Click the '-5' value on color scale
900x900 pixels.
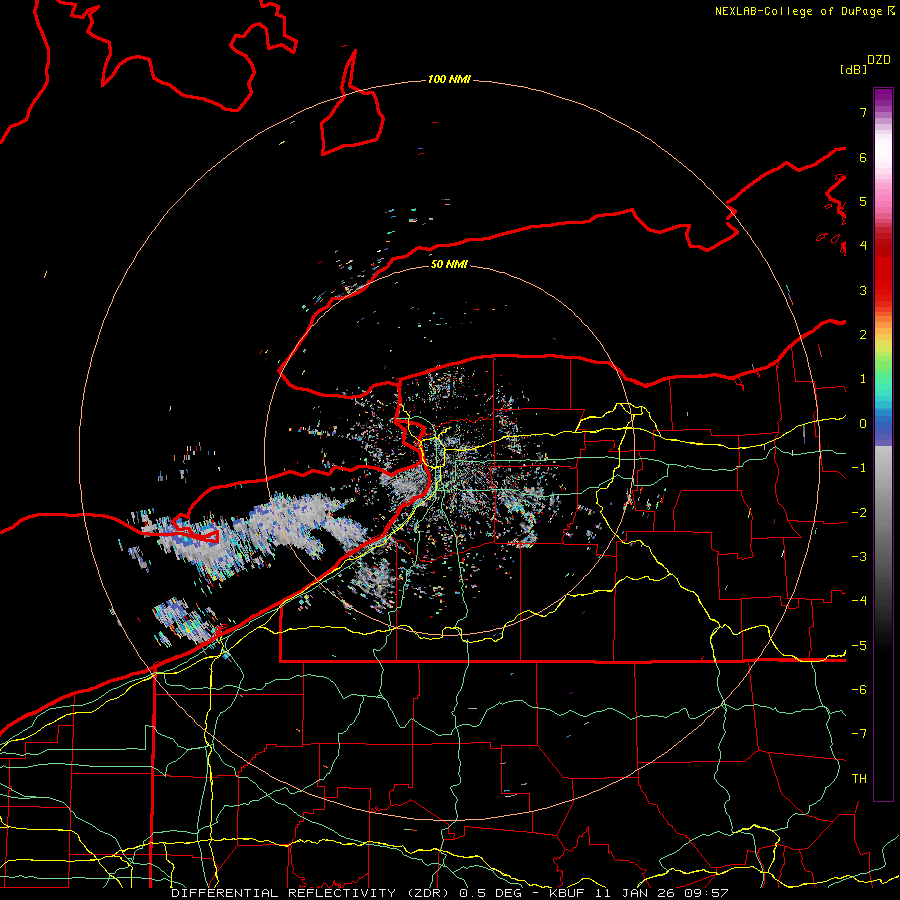point(859,646)
